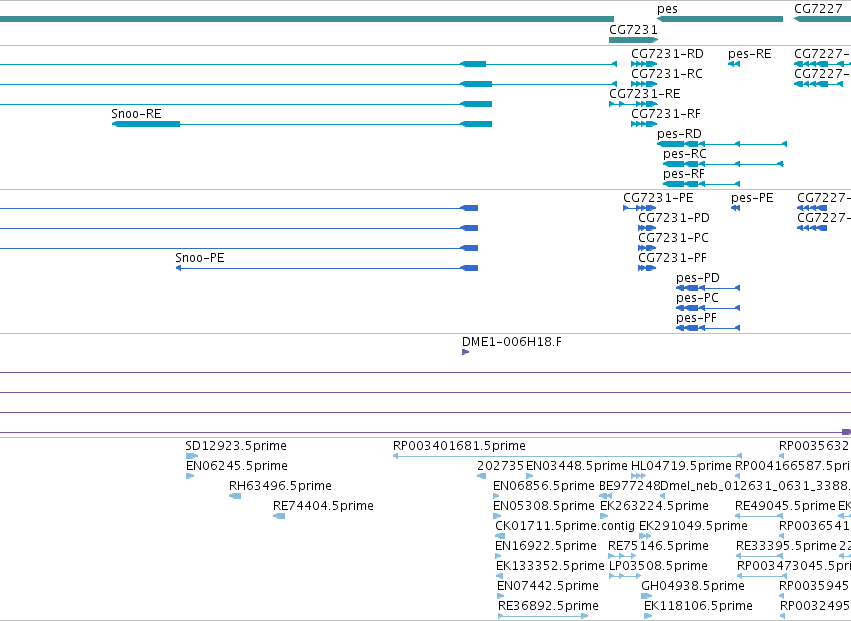Select the pes-PF protein label
This screenshot has width=851, height=621.
[x=696, y=319]
